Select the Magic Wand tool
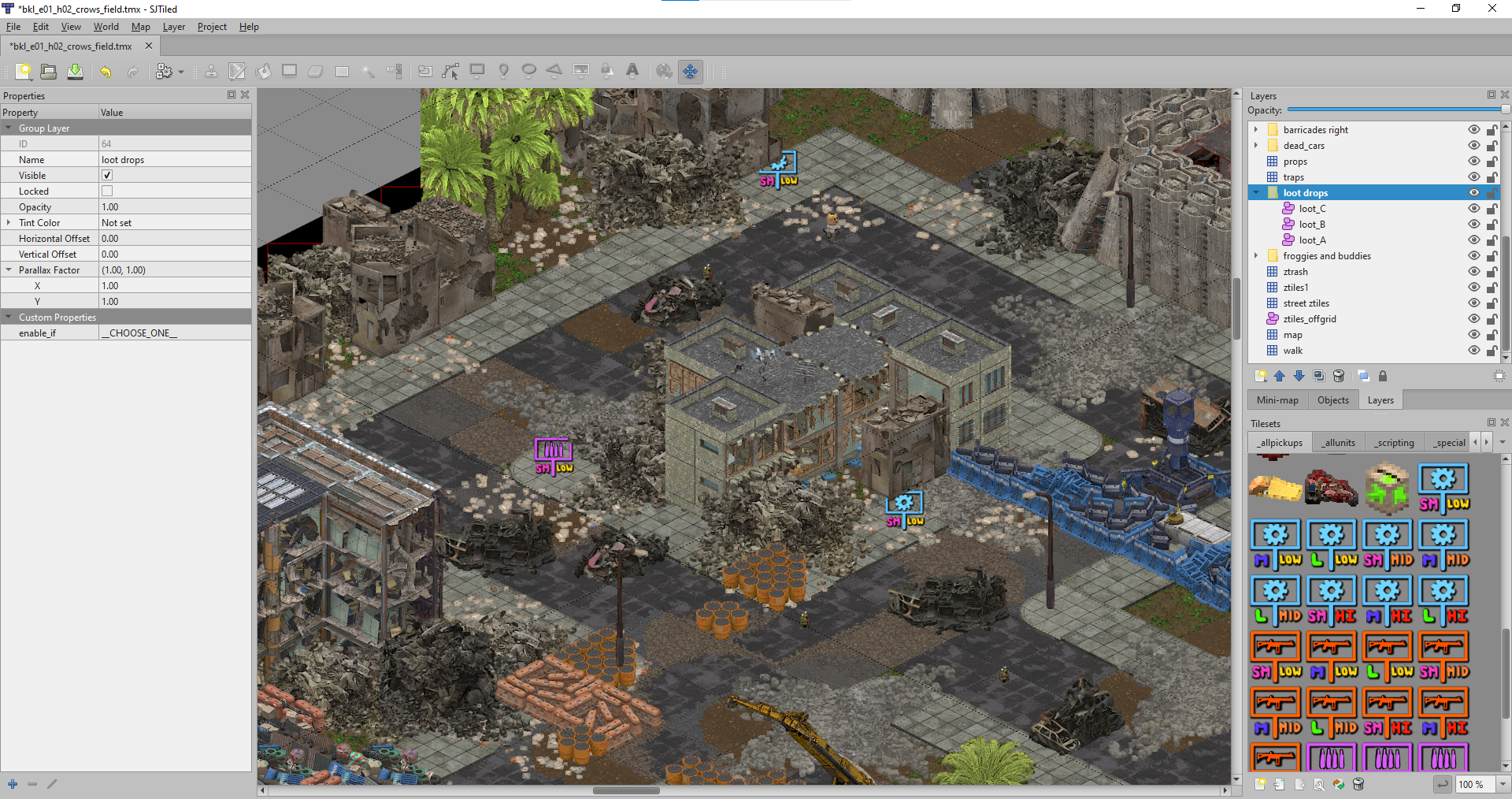 [x=368, y=72]
